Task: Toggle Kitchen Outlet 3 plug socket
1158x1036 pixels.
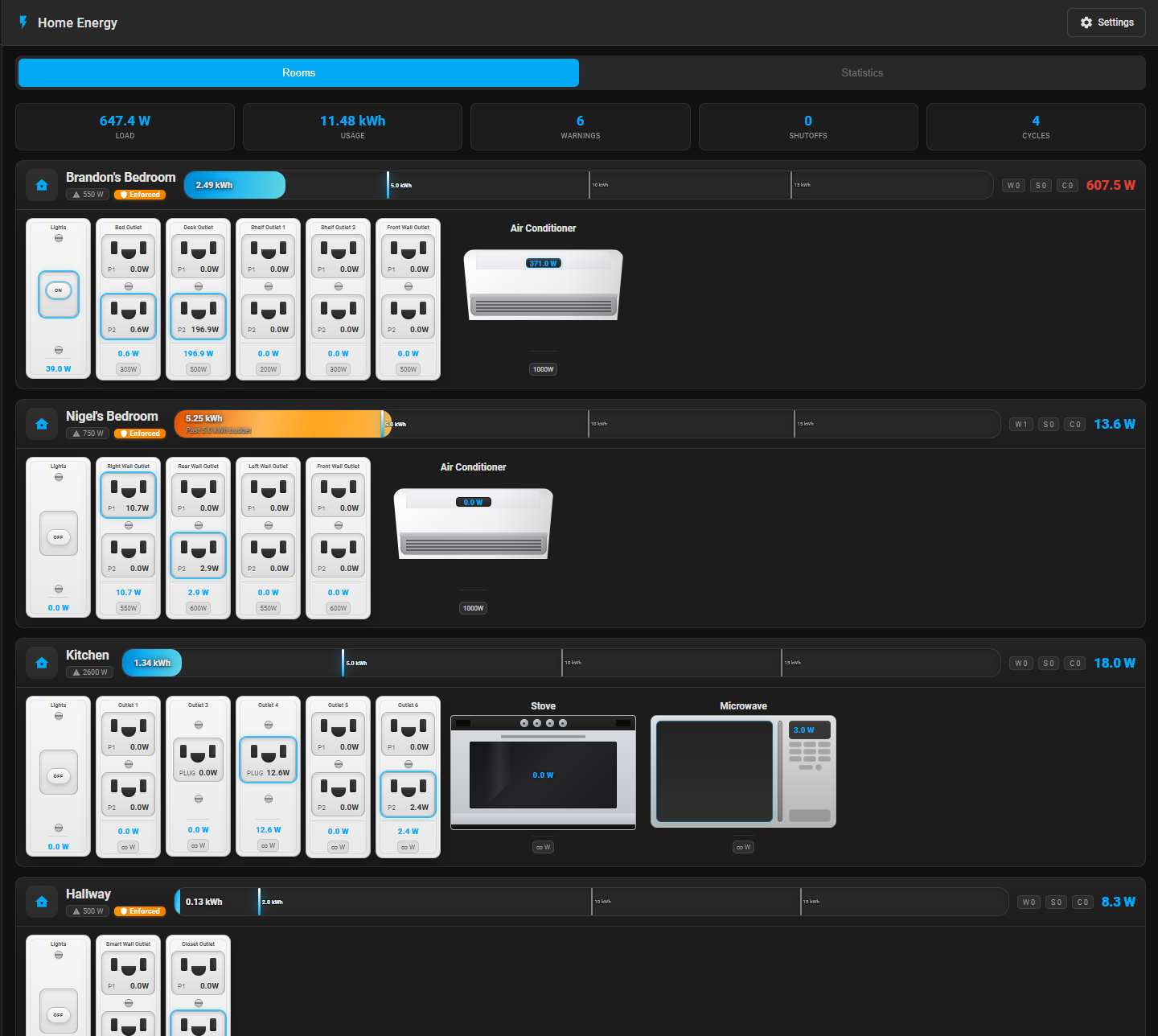Action: [x=199, y=759]
